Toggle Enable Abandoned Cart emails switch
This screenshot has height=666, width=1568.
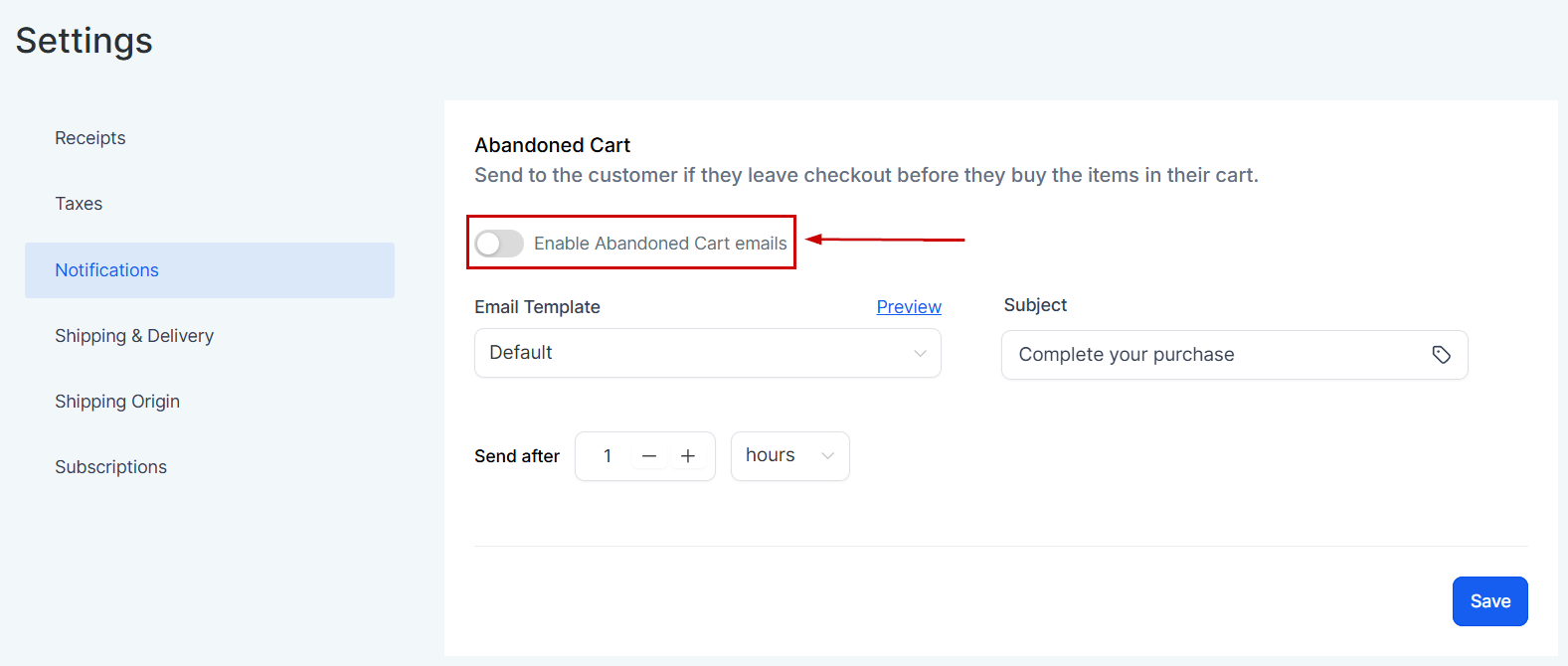coord(499,244)
